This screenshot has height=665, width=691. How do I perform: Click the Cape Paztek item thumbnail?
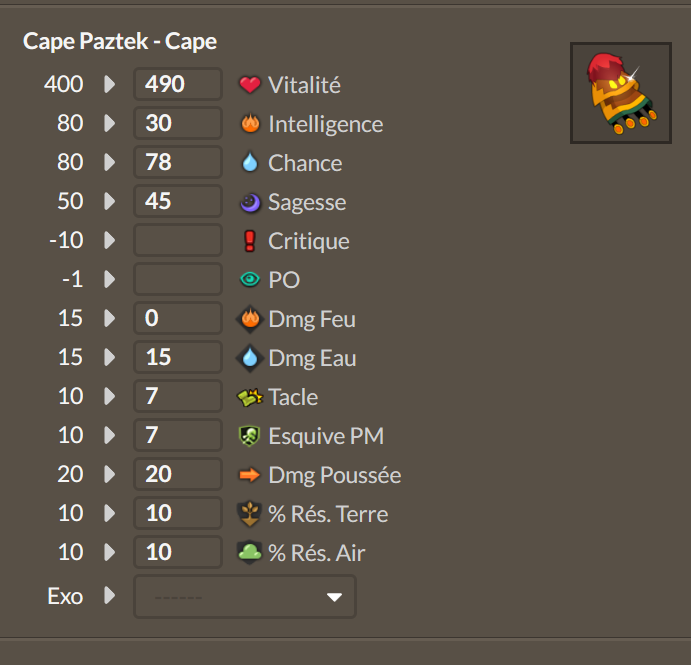[x=620, y=93]
